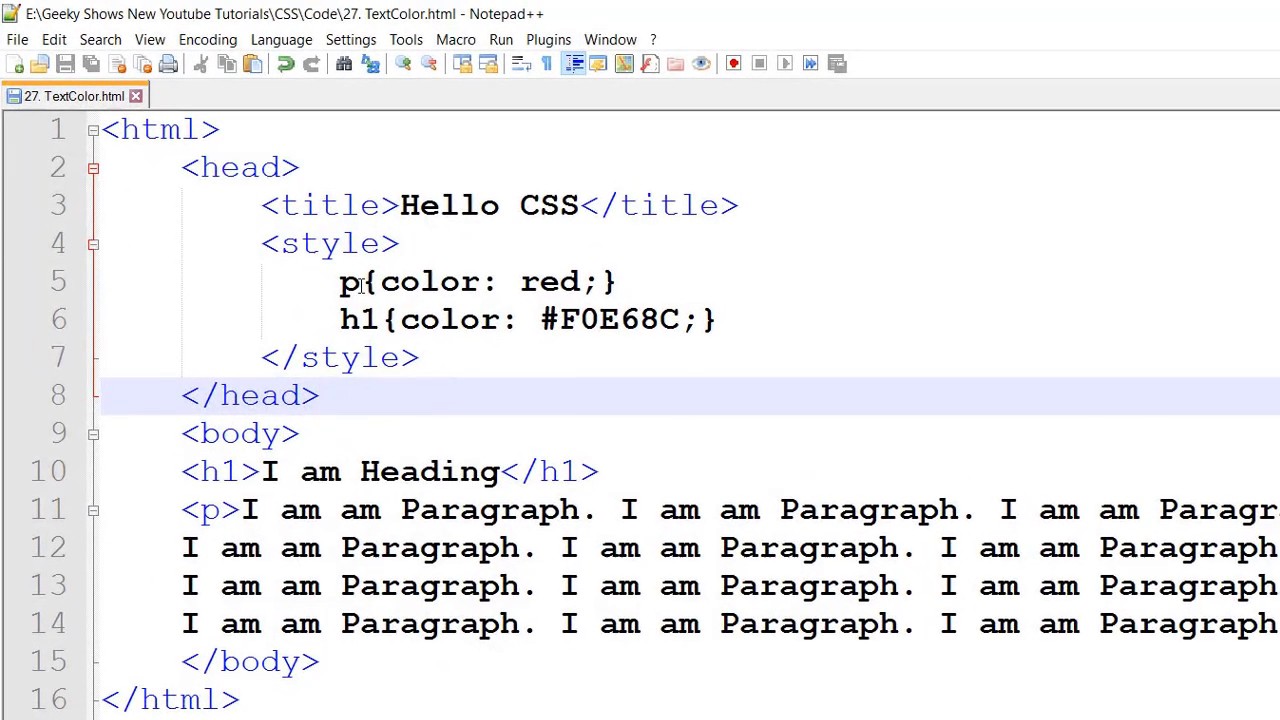Click the Cut scissors icon
1280x720 pixels.
coord(200,64)
